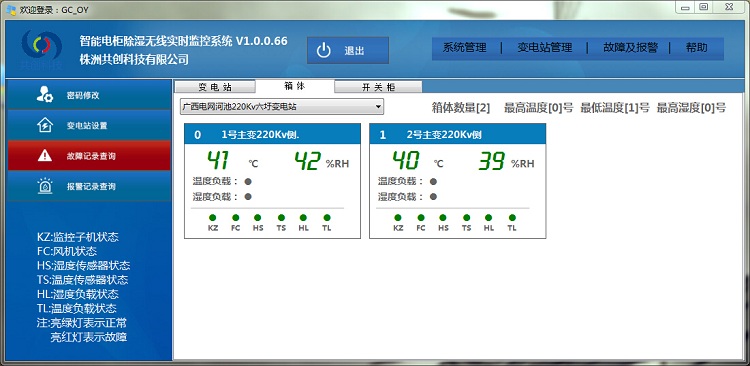Click legend text HS:湿度传感器状态
The width and height of the screenshot is (750, 366).
(83, 266)
